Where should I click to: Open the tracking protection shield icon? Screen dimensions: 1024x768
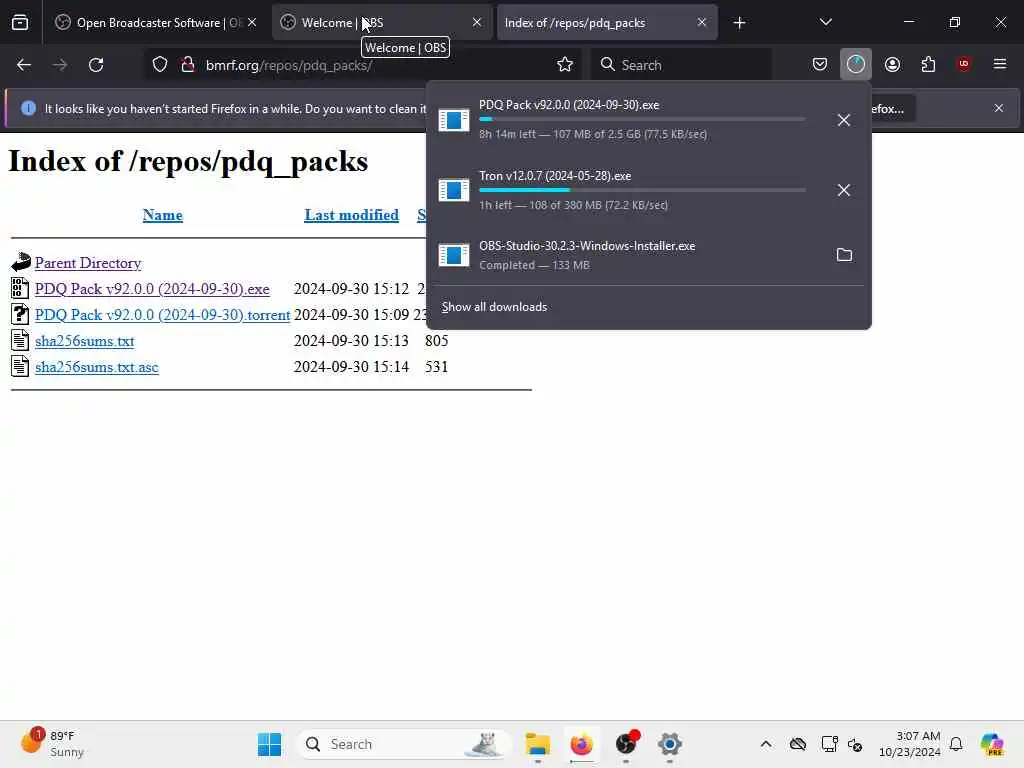(160, 65)
